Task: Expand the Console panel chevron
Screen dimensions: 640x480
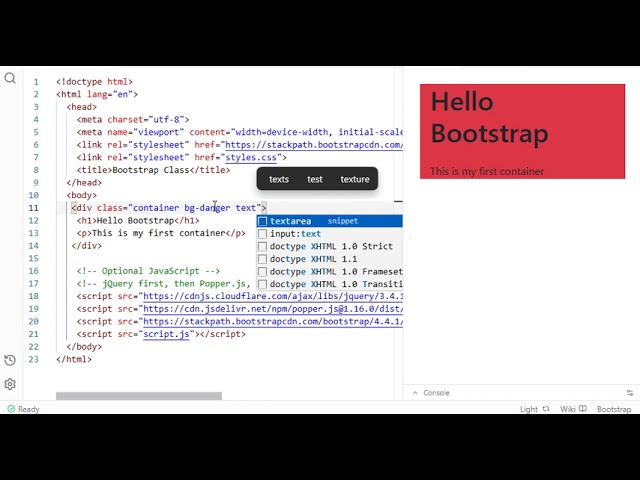Action: [x=415, y=393]
